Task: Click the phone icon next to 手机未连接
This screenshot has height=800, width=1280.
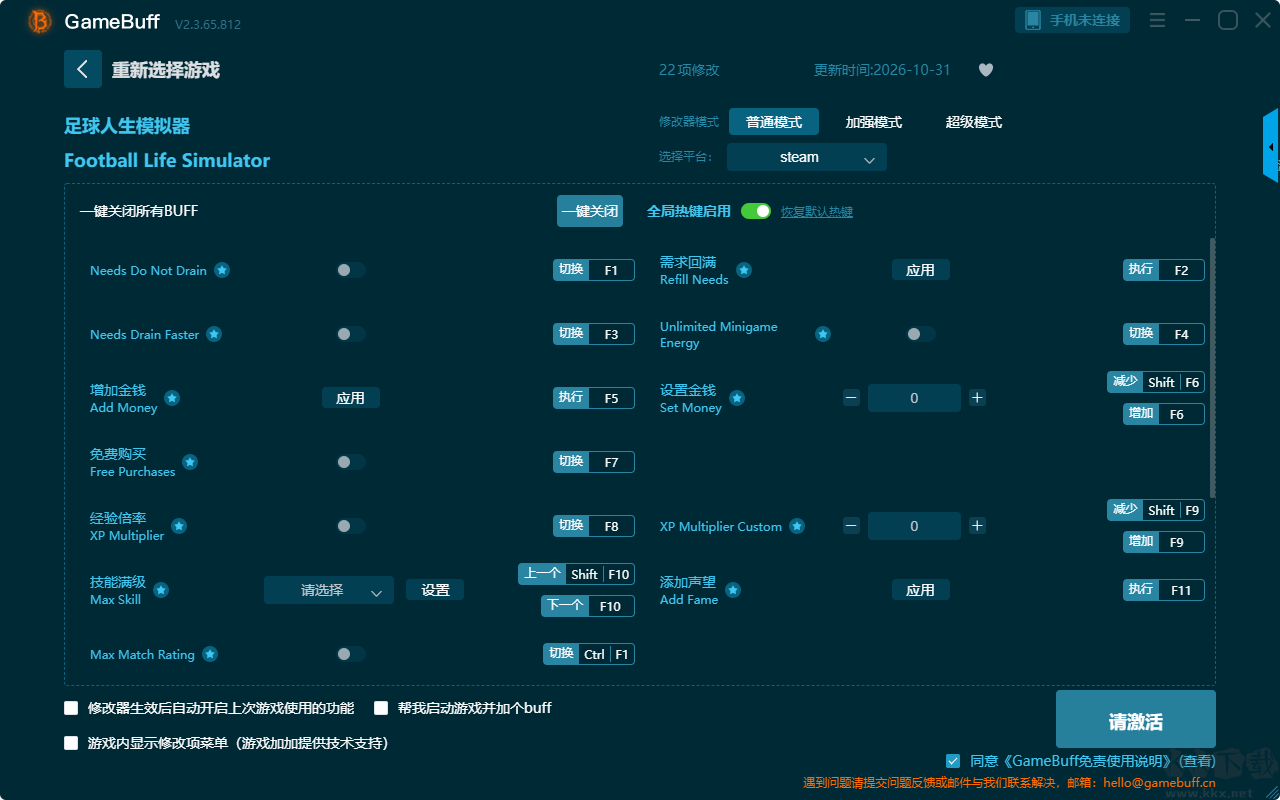Action: click(1033, 20)
